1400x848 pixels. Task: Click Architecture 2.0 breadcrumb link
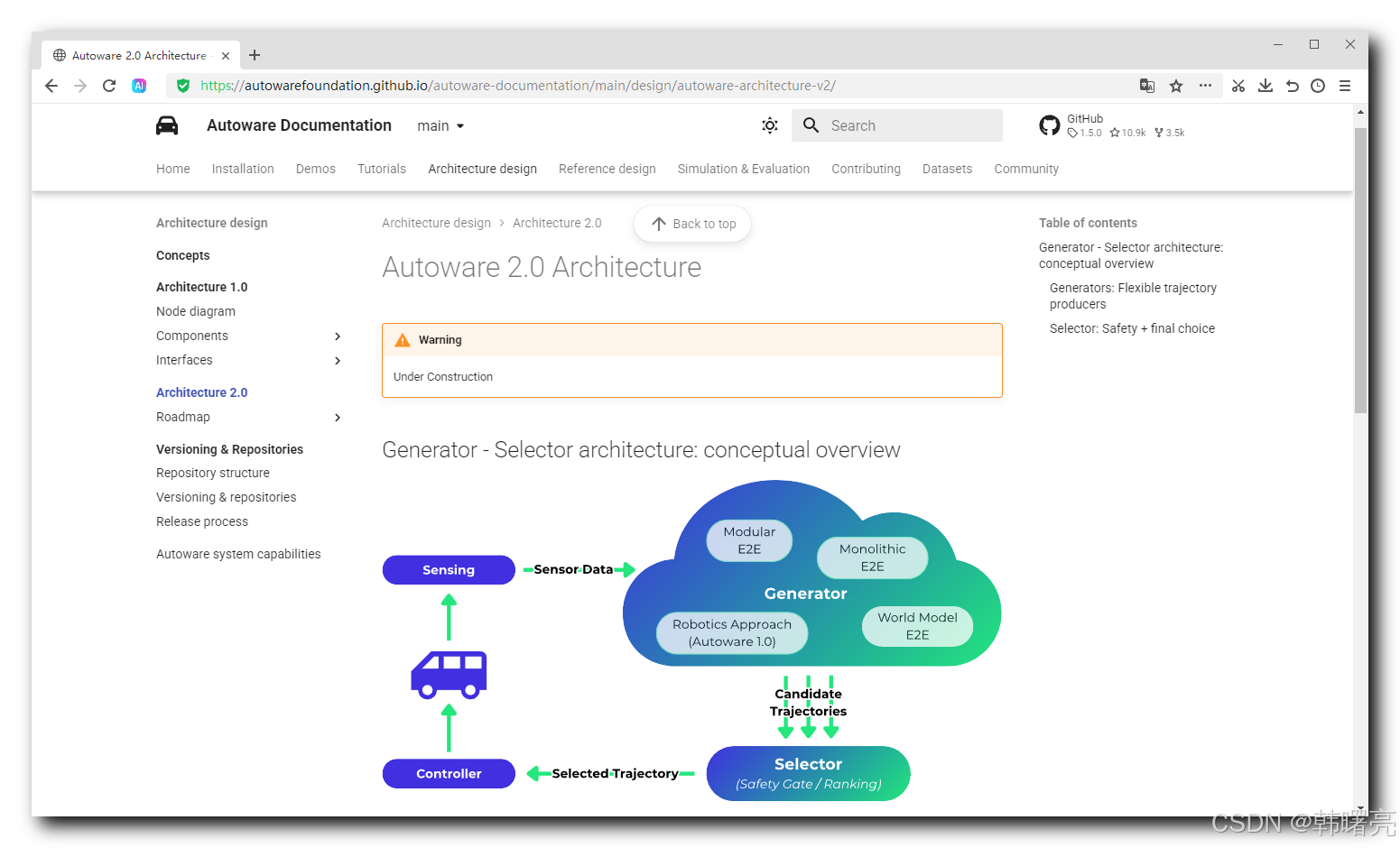[x=557, y=223]
